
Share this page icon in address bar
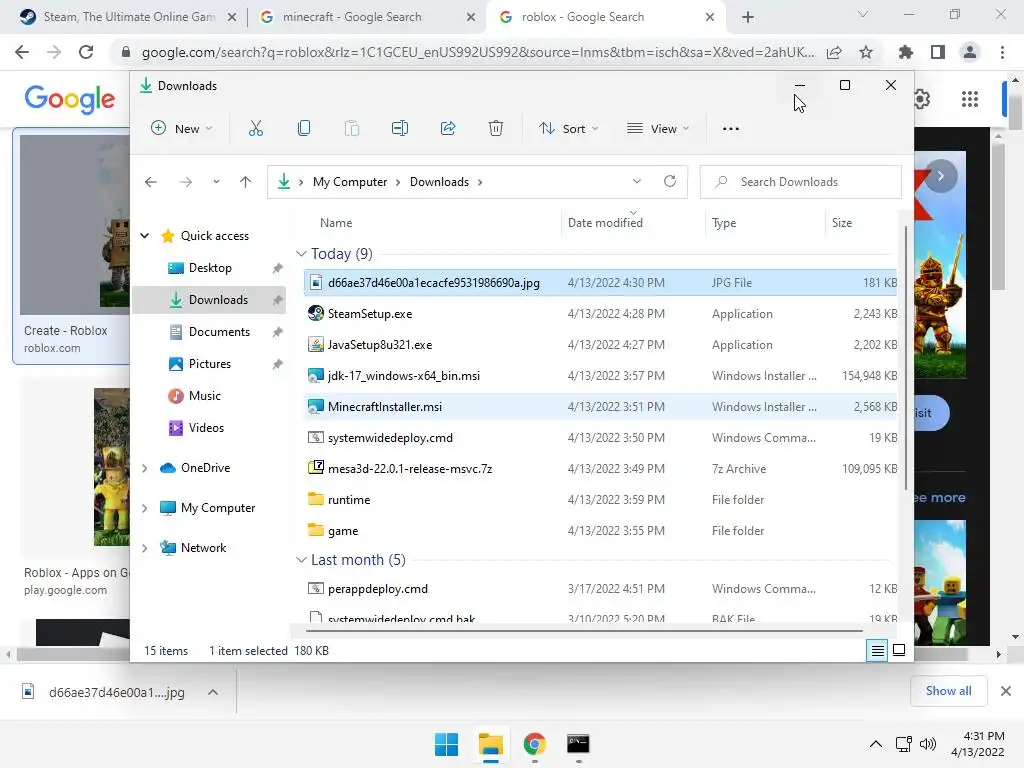pyautogui.click(x=834, y=52)
